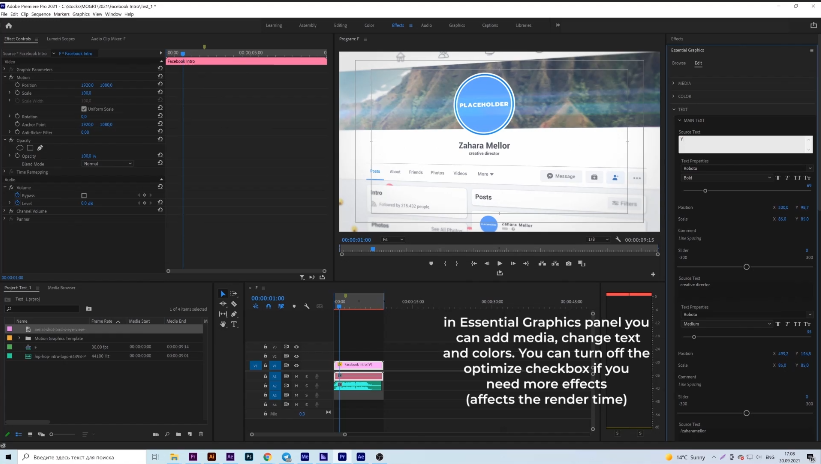The image size is (821, 464).
Task: Select the Razor tool
Action: click(234, 304)
